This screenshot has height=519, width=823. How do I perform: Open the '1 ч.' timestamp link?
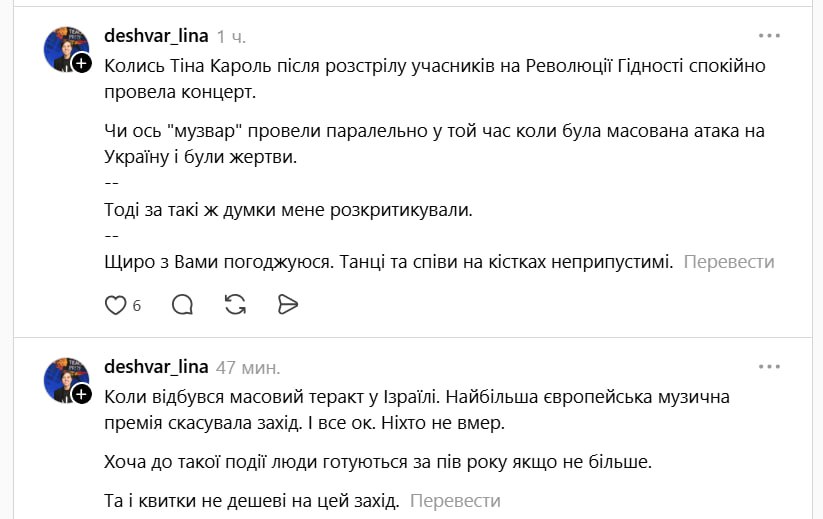coord(231,37)
